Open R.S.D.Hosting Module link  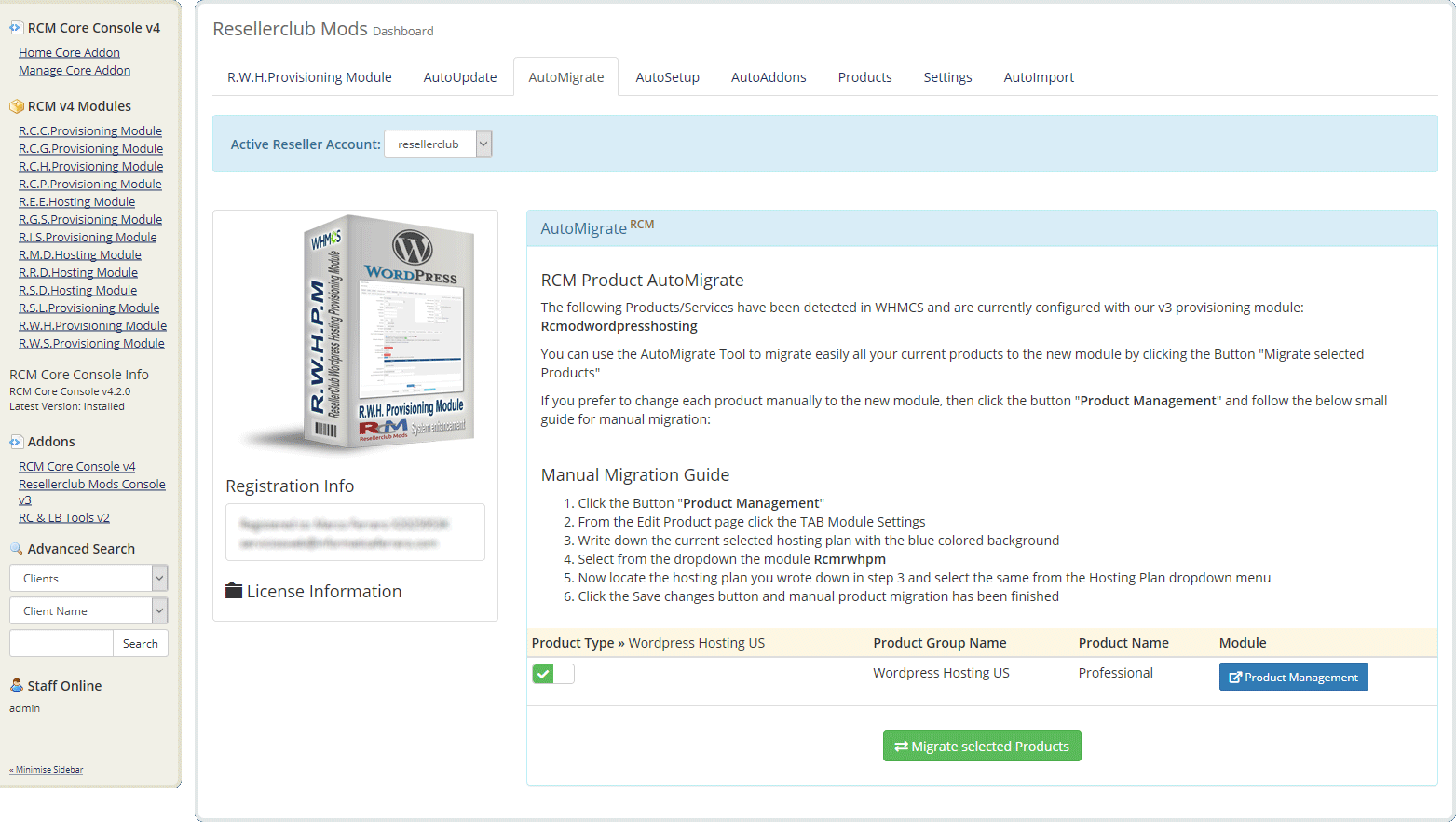pos(77,291)
